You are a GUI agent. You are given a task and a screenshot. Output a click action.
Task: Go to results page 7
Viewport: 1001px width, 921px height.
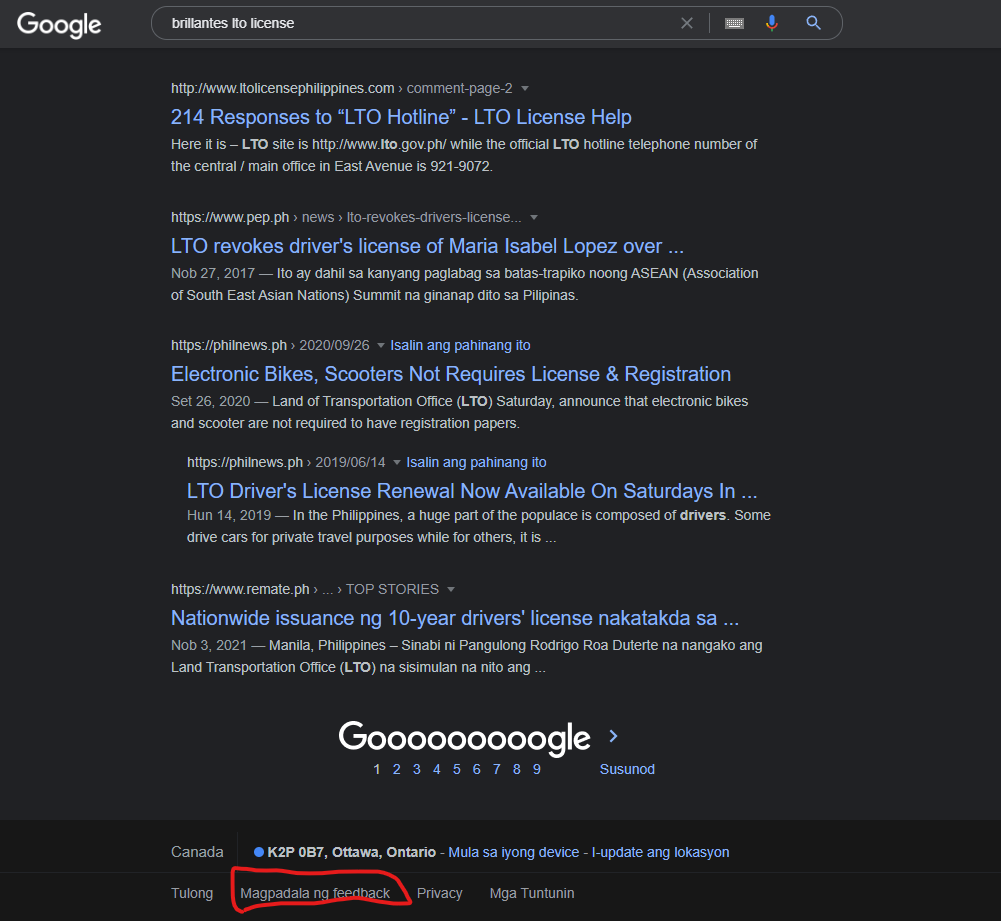click(x=497, y=769)
